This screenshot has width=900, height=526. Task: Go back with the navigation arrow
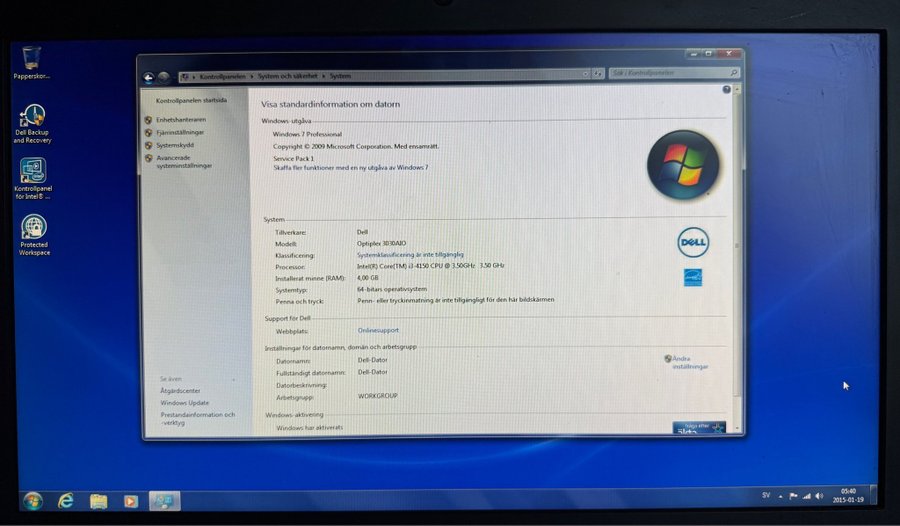click(149, 77)
